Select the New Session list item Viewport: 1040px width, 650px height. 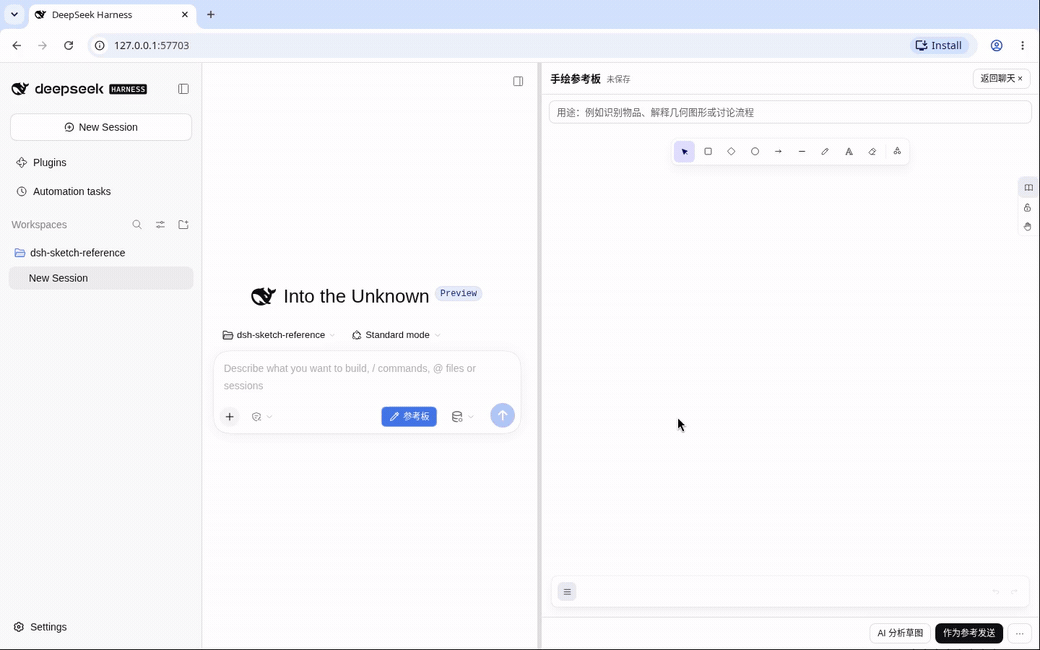click(101, 278)
